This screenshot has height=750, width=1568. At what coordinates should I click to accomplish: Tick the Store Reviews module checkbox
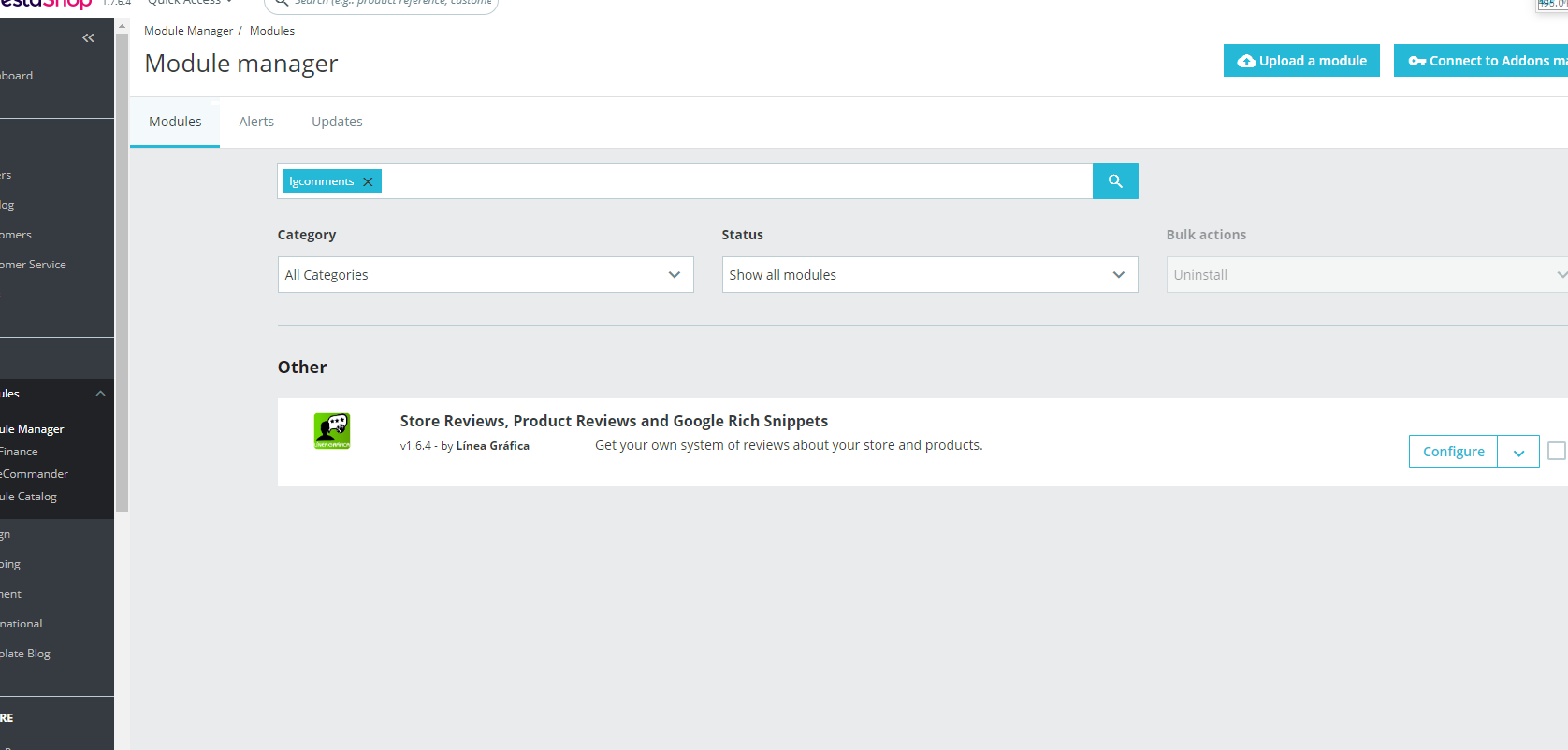(1557, 451)
